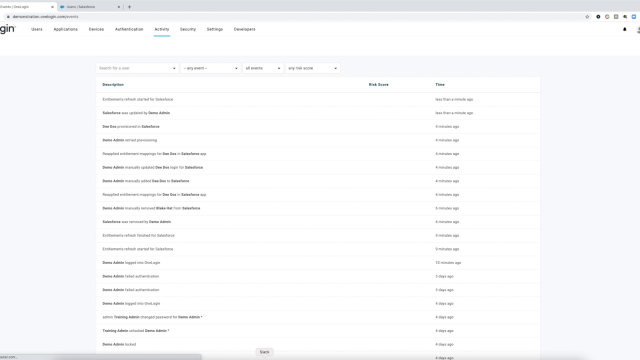Open the Devices menu
This screenshot has width=640, height=360.
(96, 29)
